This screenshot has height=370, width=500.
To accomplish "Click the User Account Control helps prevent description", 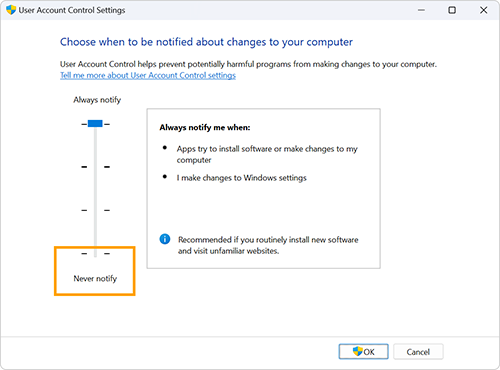I will pos(248,64).
